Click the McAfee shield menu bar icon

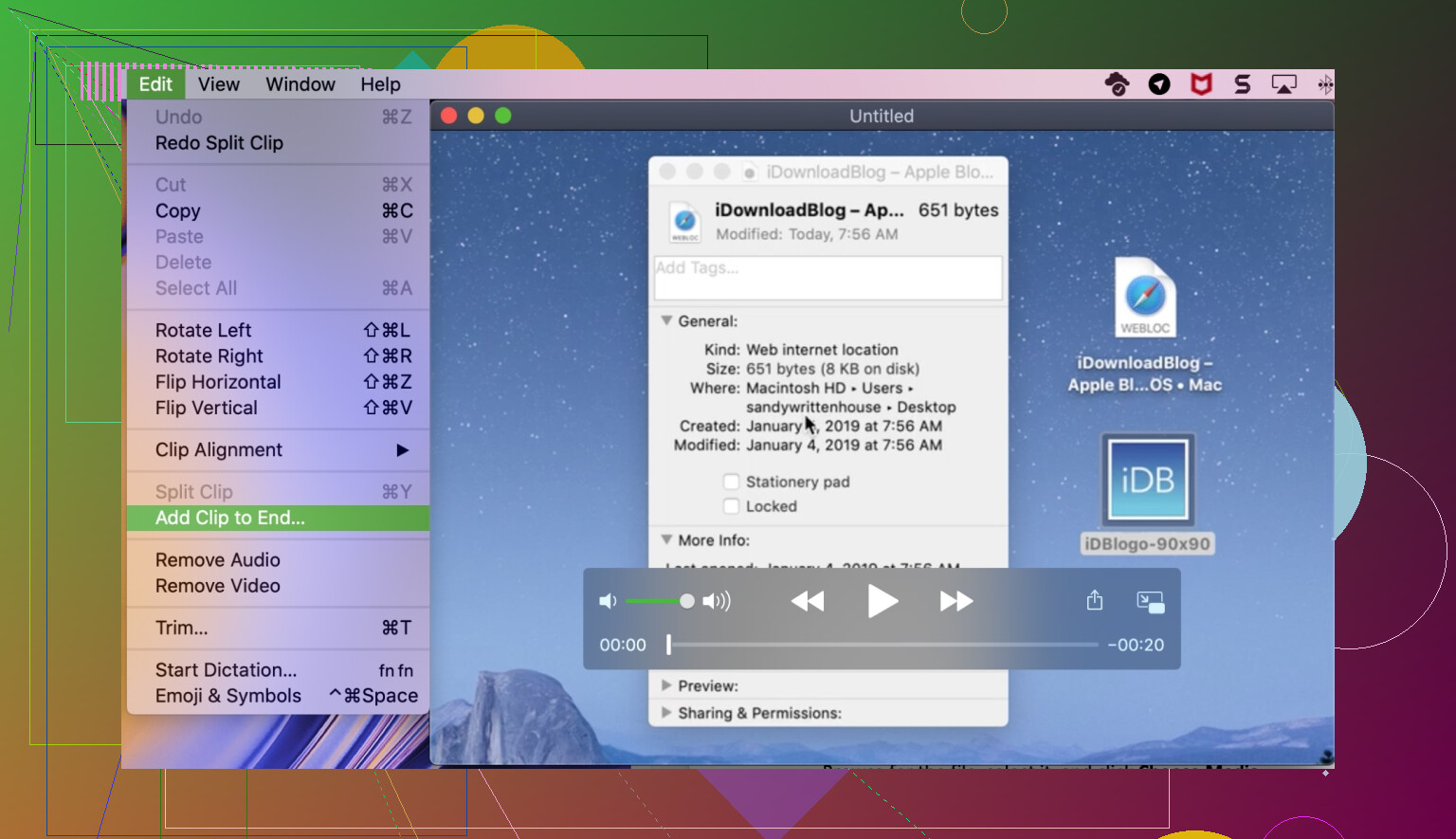1201,84
